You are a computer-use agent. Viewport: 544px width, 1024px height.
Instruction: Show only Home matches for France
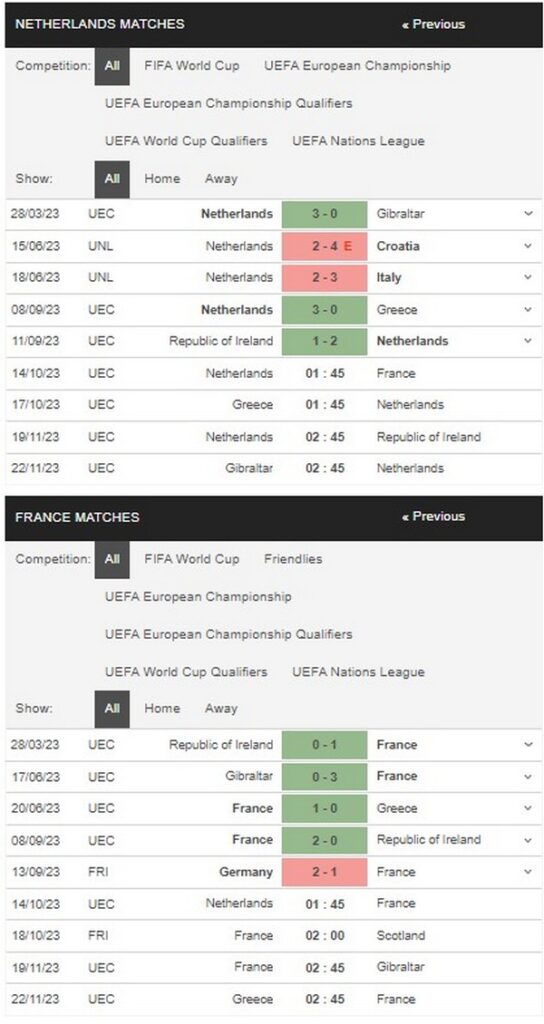point(162,709)
